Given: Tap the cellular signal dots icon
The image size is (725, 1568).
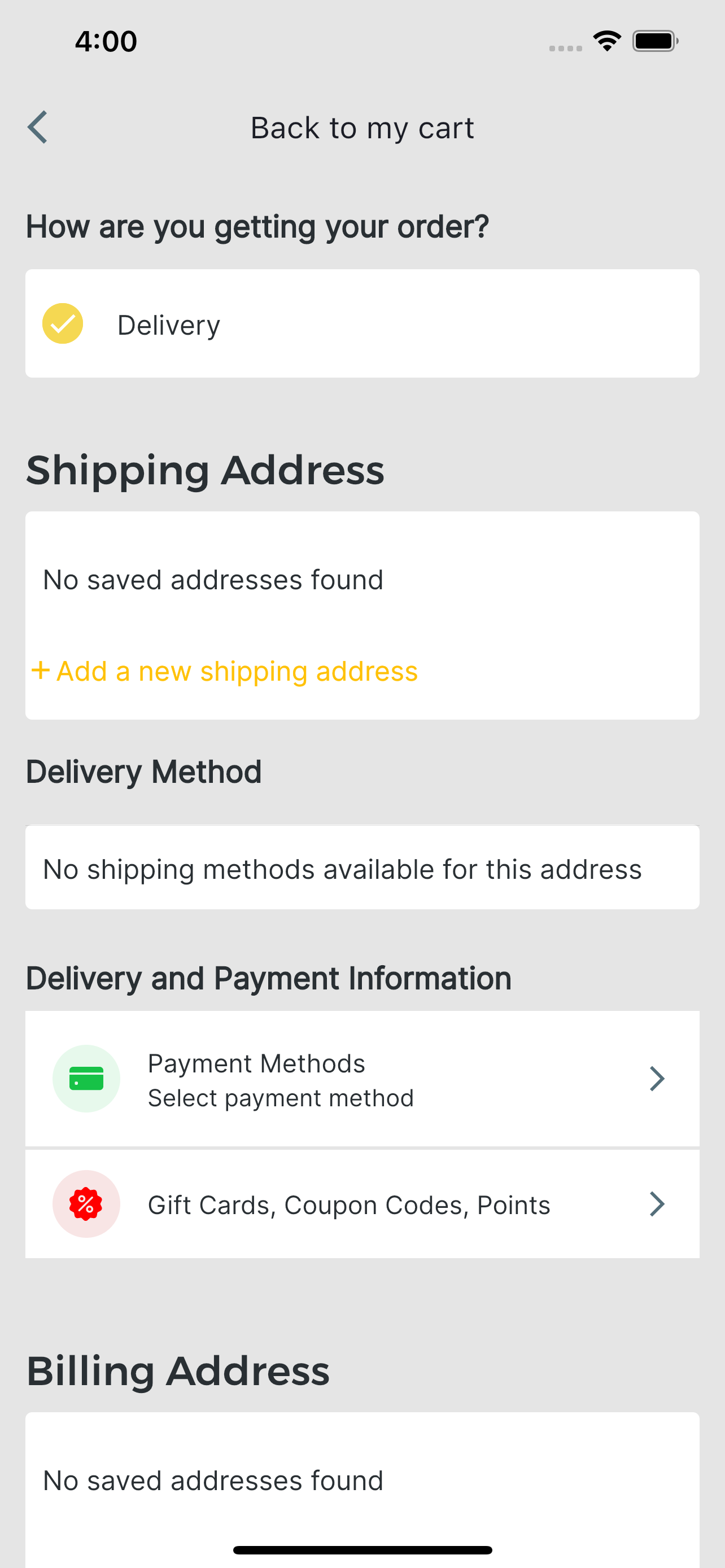Looking at the screenshot, I should click(x=566, y=48).
